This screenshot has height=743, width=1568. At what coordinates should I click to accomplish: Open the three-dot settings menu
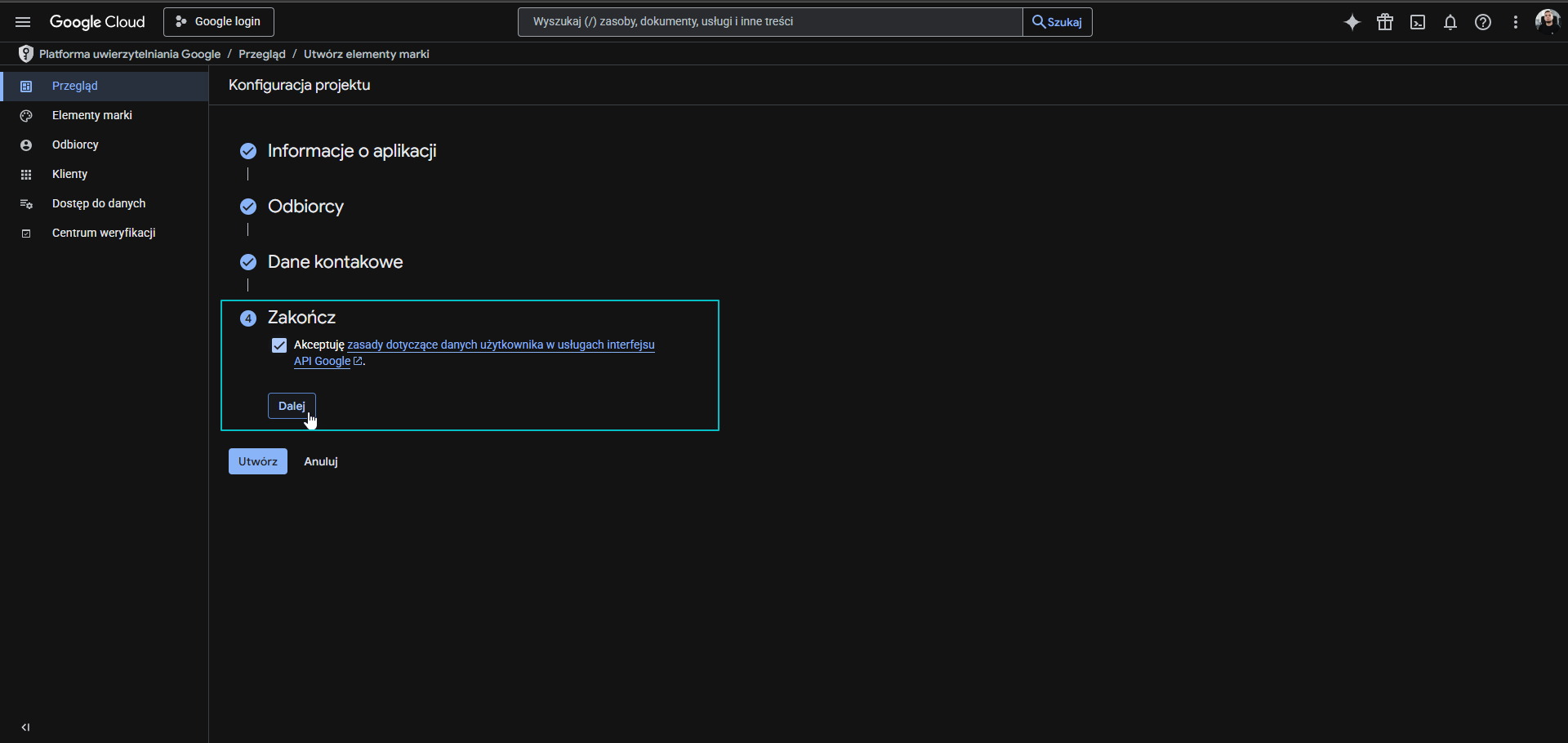[x=1516, y=22]
